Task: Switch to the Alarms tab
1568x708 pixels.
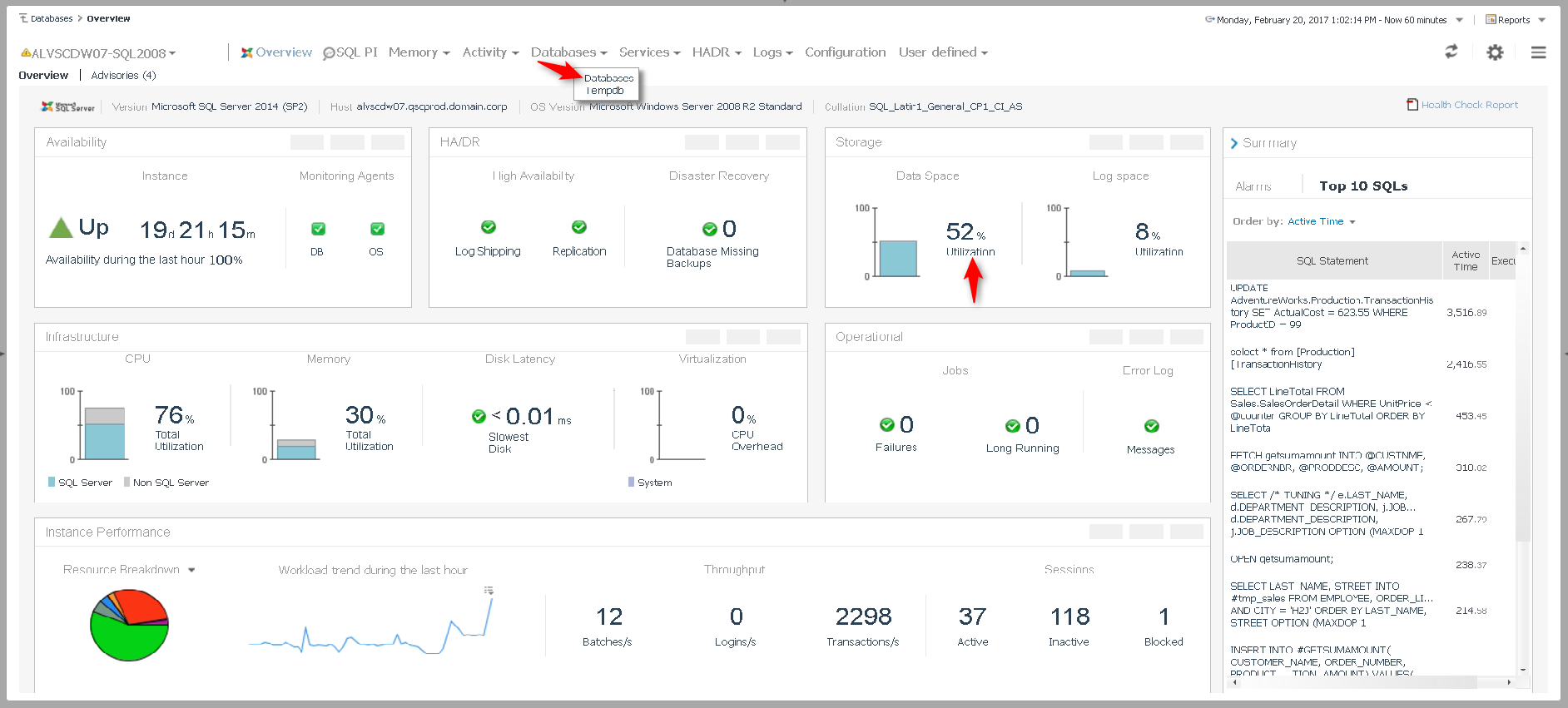Action: 1253,186
